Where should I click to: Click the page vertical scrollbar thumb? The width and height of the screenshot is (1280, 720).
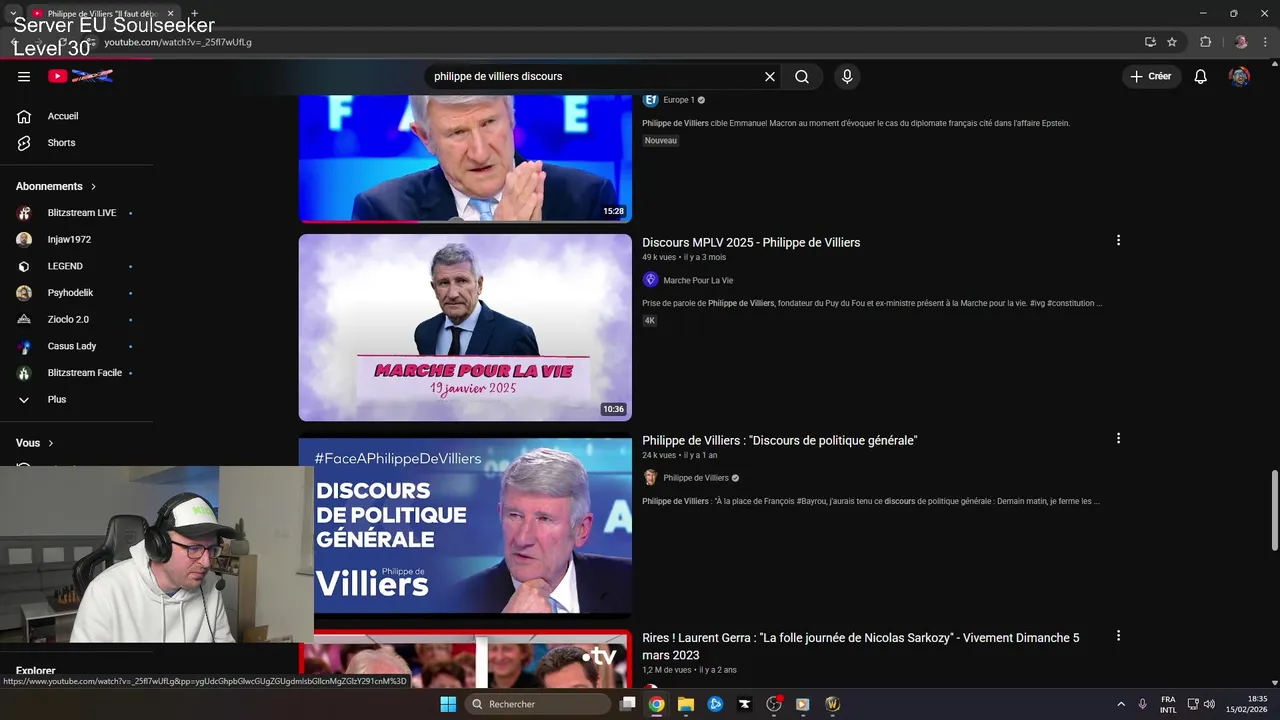tap(1274, 510)
